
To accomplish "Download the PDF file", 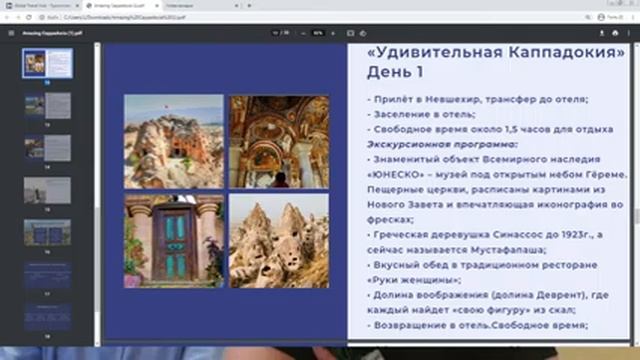I will pos(602,33).
